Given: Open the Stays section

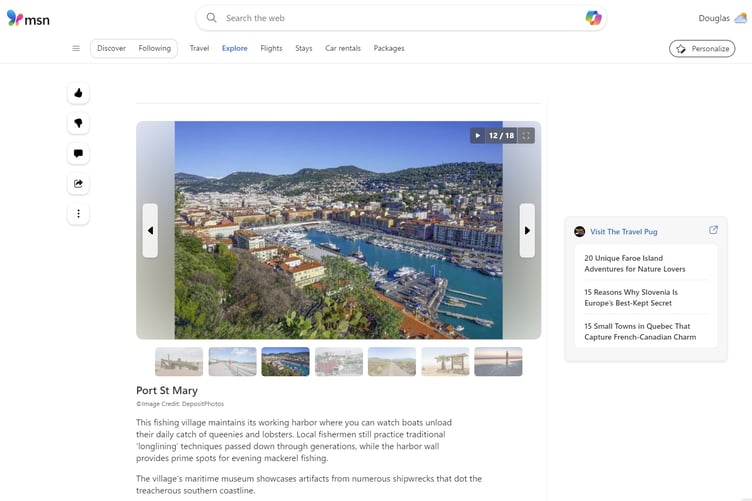Looking at the screenshot, I should pyautogui.click(x=304, y=48).
